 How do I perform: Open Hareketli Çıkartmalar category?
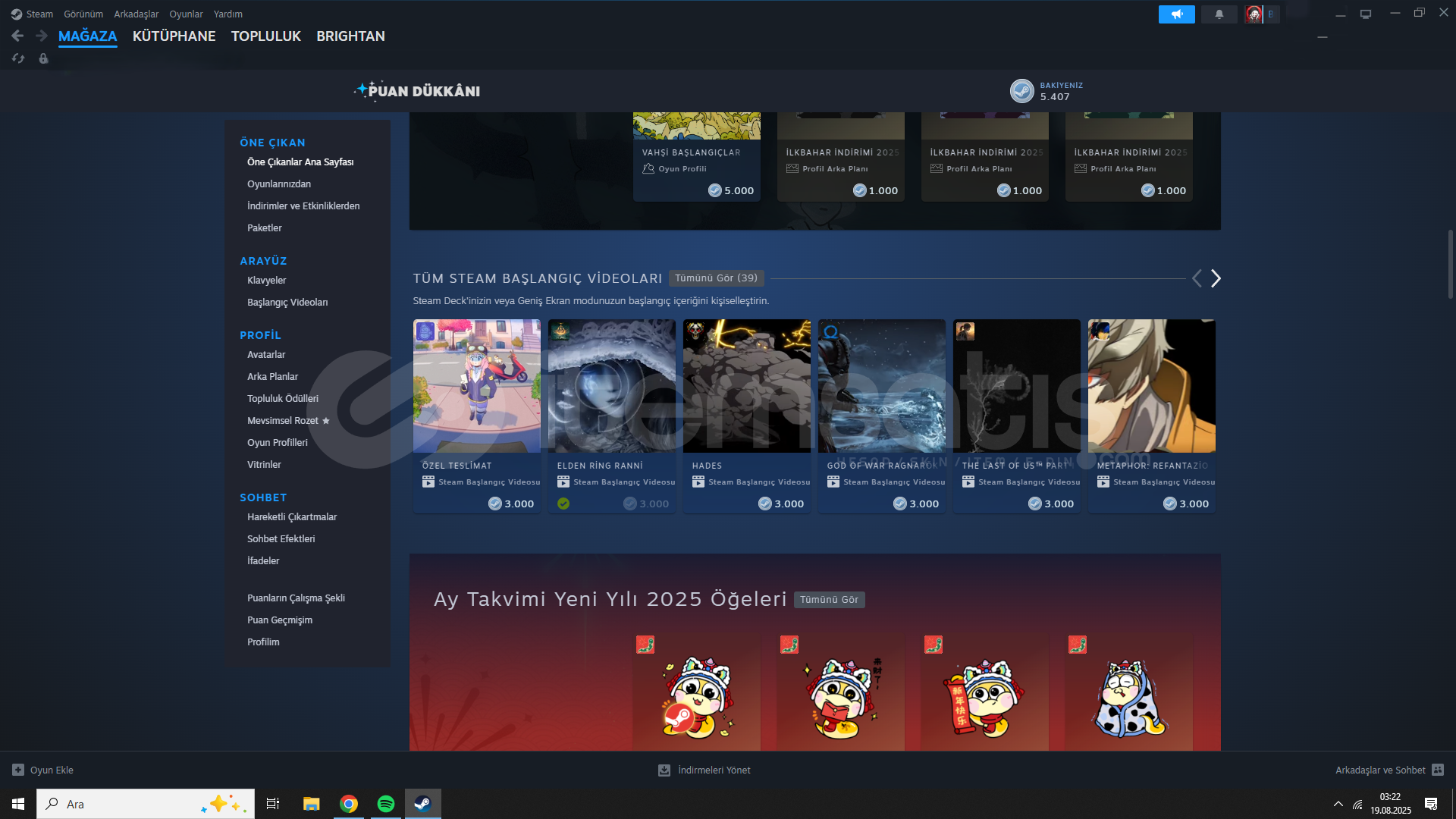tap(292, 517)
